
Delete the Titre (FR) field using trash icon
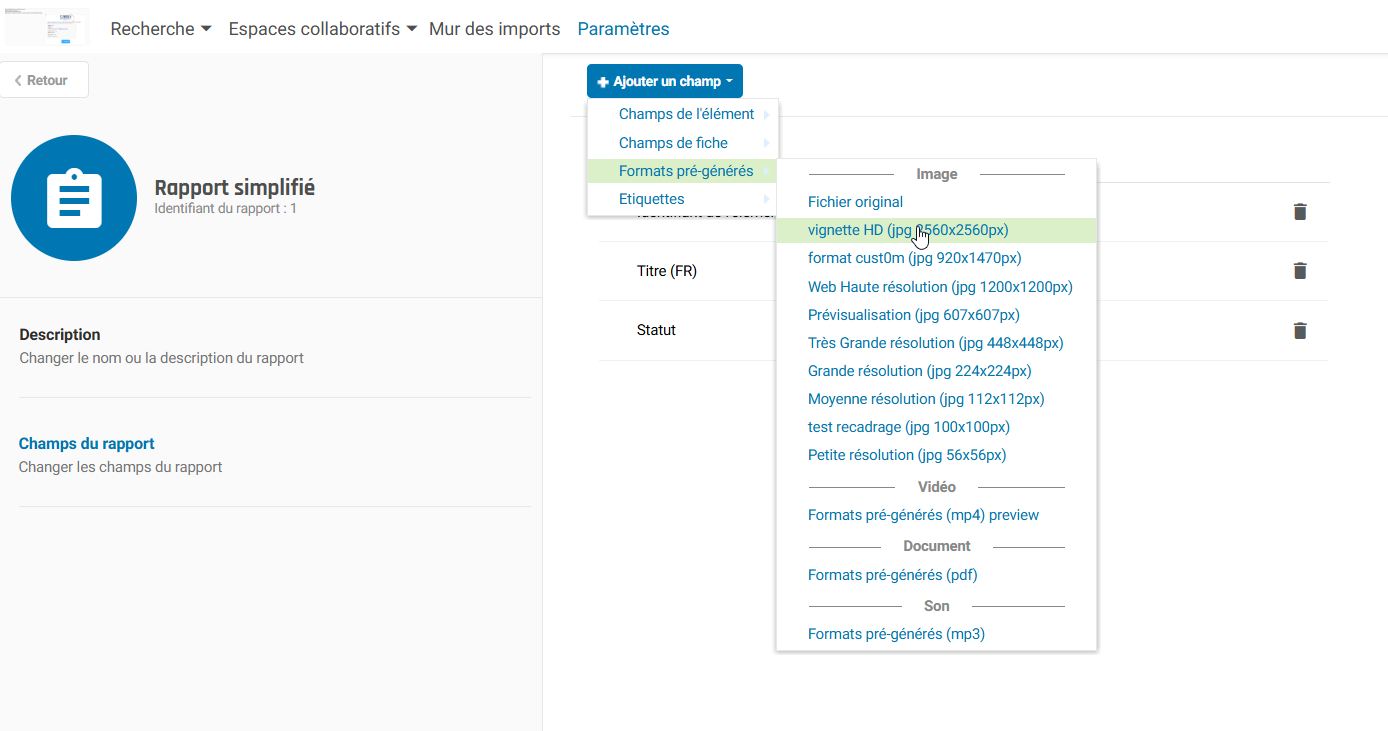pyautogui.click(x=1299, y=270)
